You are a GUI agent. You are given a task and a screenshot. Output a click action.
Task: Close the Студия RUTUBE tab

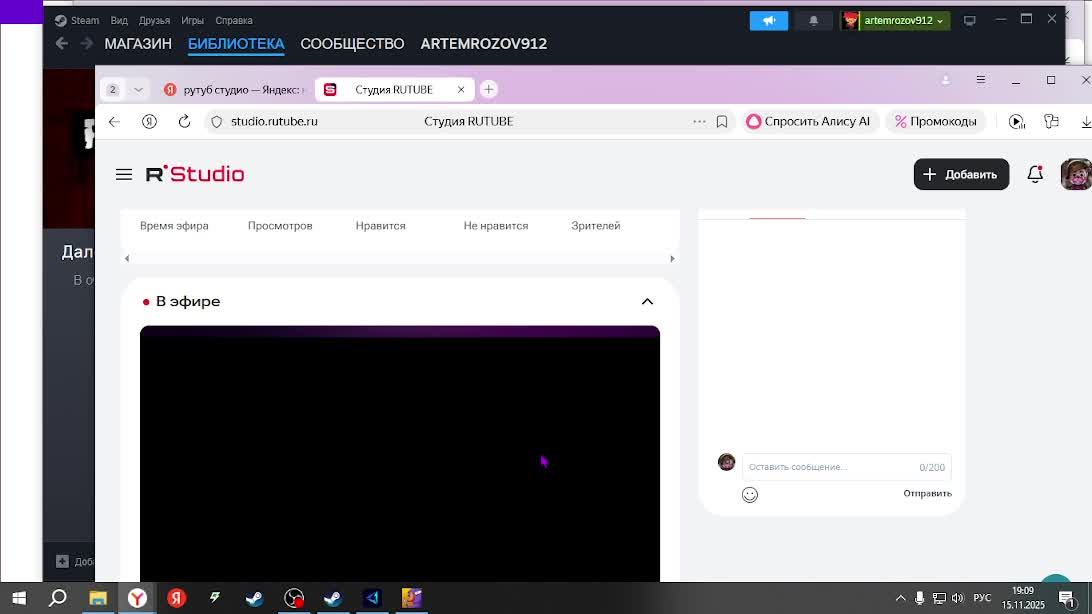tap(460, 90)
